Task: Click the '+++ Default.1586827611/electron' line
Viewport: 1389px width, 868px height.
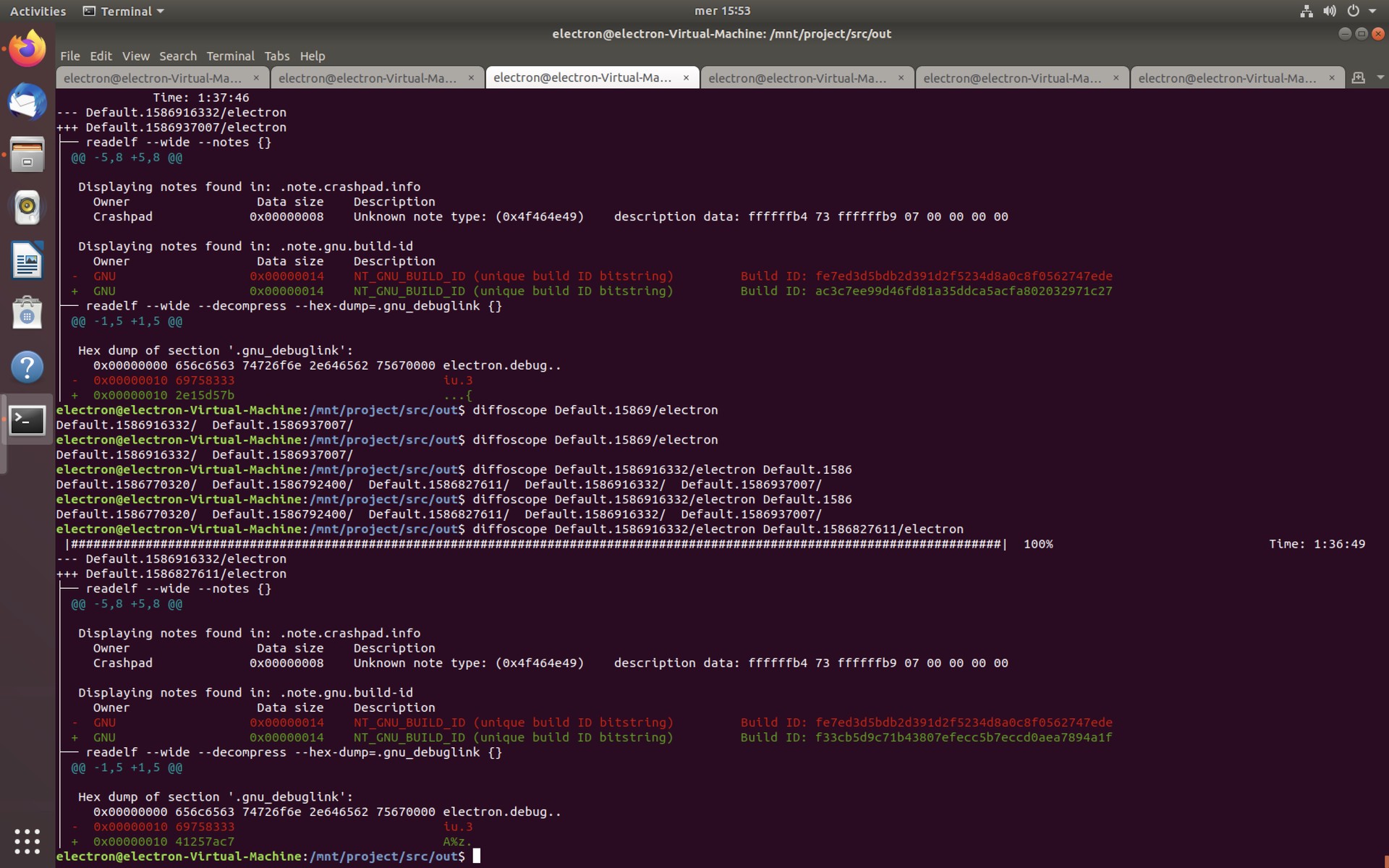Action: click(171, 574)
